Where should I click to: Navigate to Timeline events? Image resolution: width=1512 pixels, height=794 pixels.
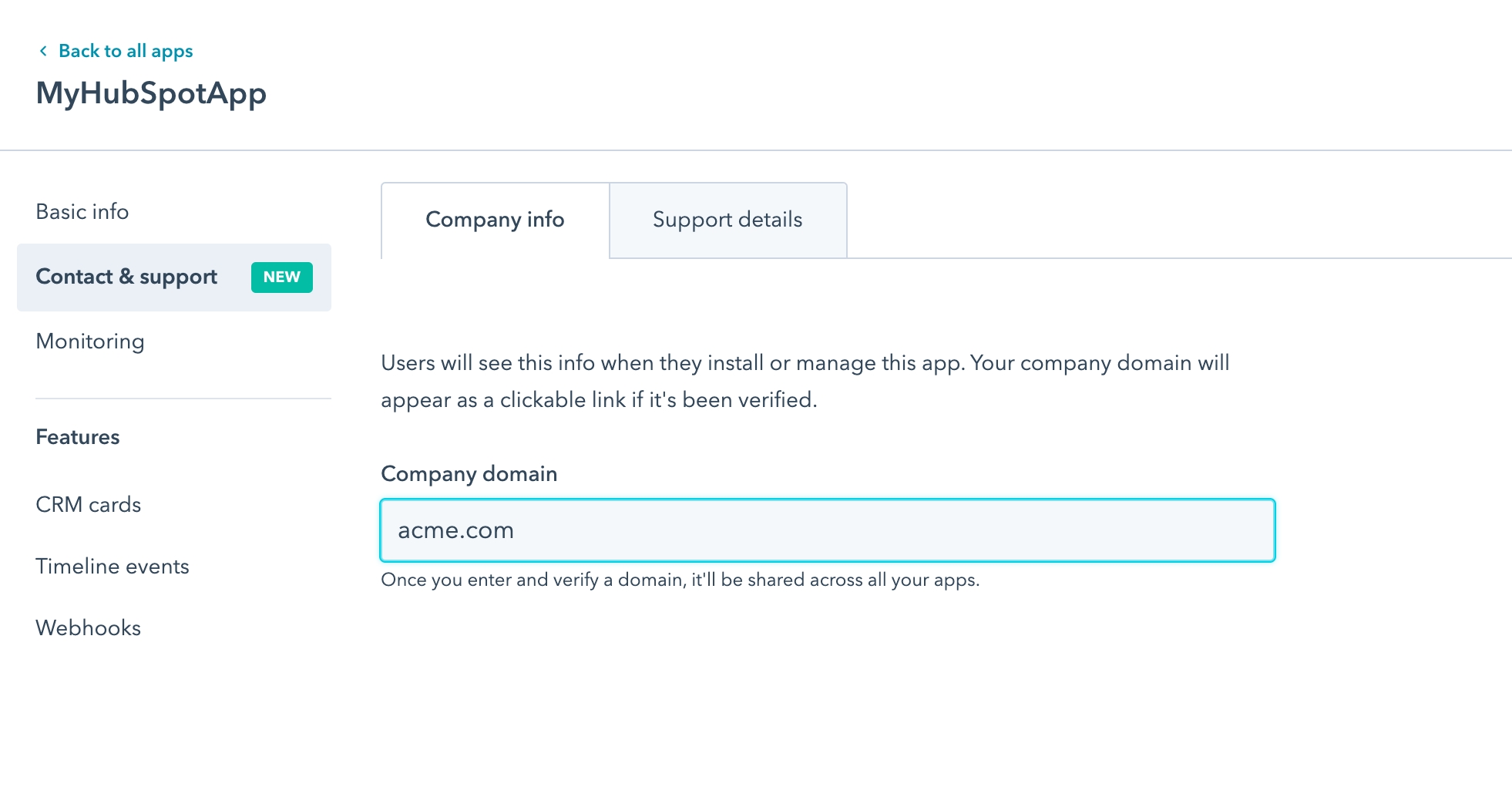[113, 567]
